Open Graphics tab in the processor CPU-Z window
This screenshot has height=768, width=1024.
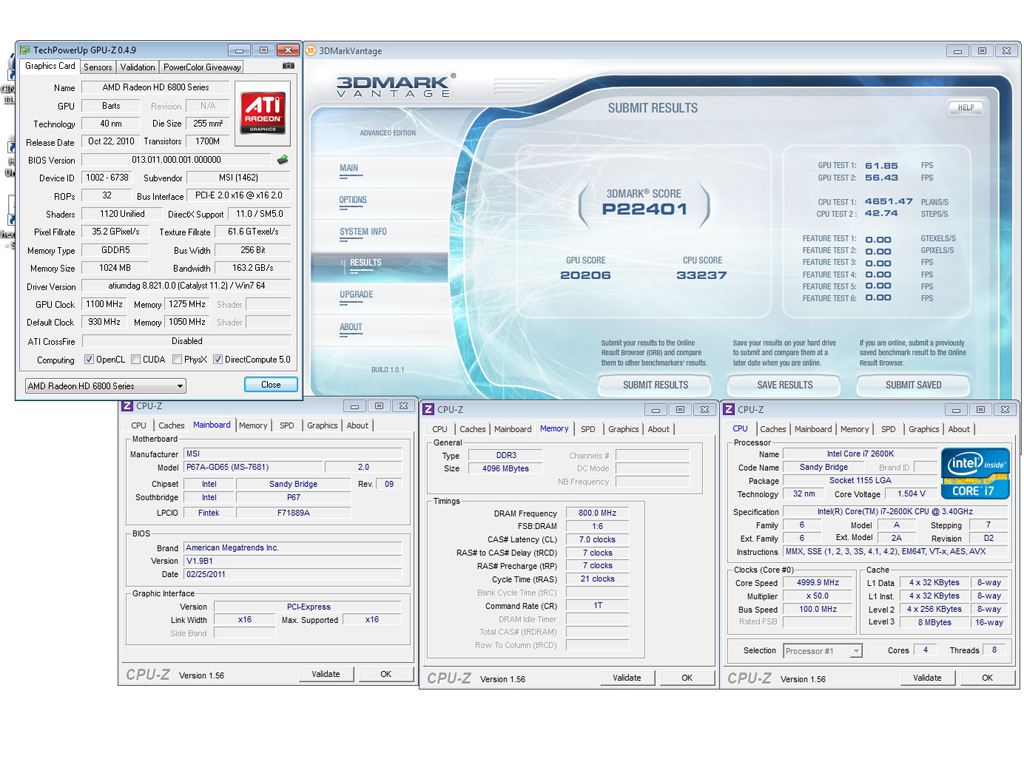click(x=923, y=430)
